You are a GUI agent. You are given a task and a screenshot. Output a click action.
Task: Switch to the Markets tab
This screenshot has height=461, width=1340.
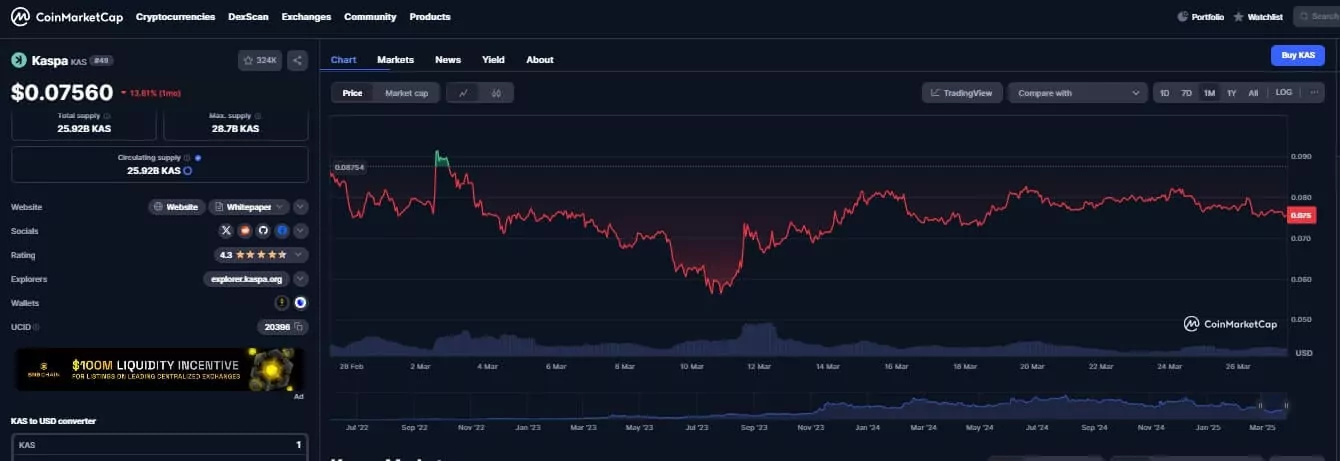click(395, 60)
